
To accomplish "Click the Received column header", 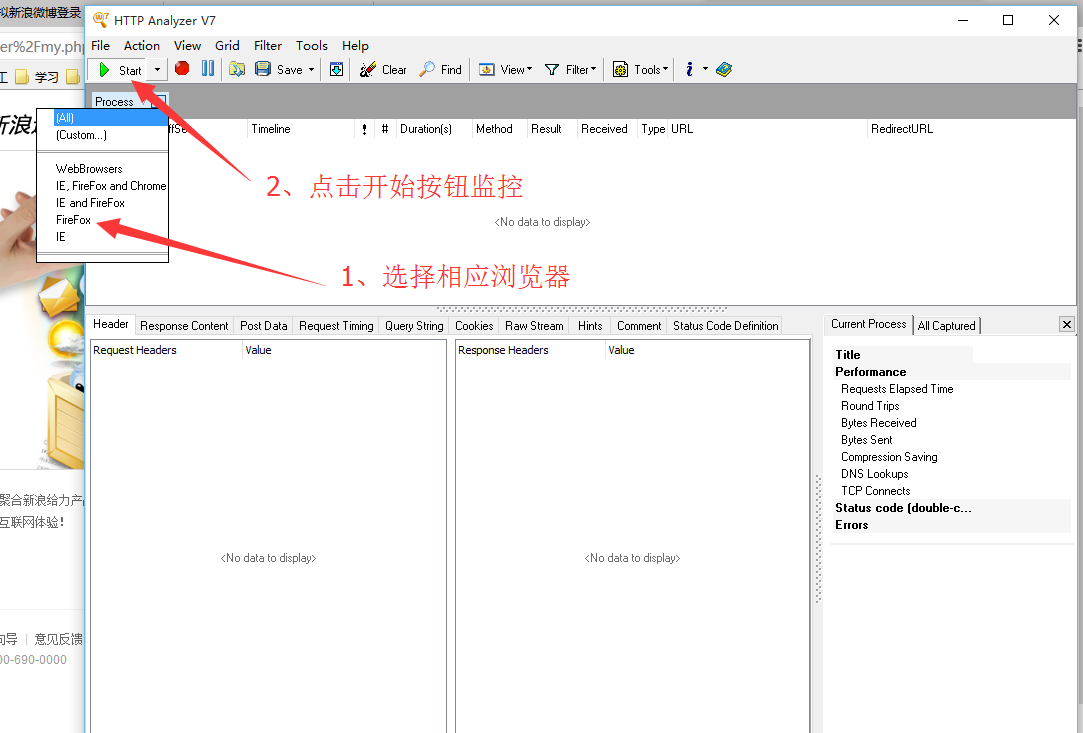I will pyautogui.click(x=607, y=129).
